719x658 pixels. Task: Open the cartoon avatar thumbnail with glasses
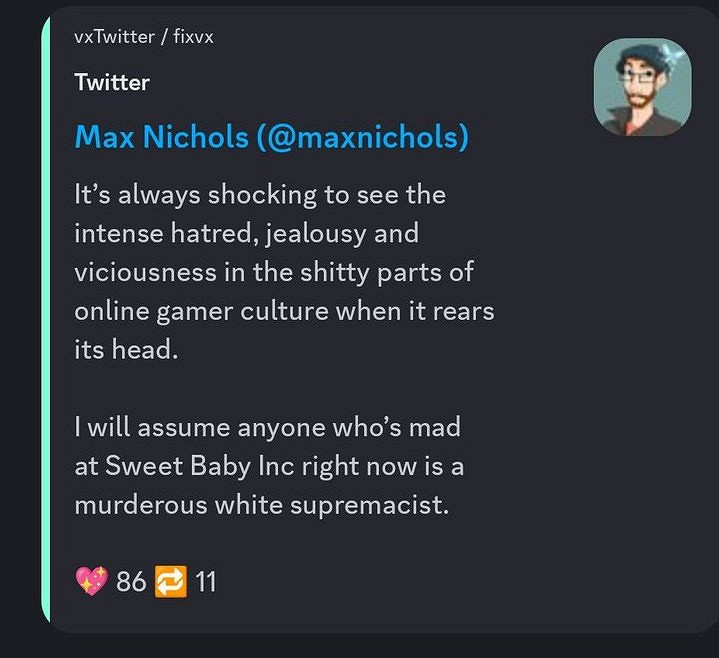(x=642, y=87)
